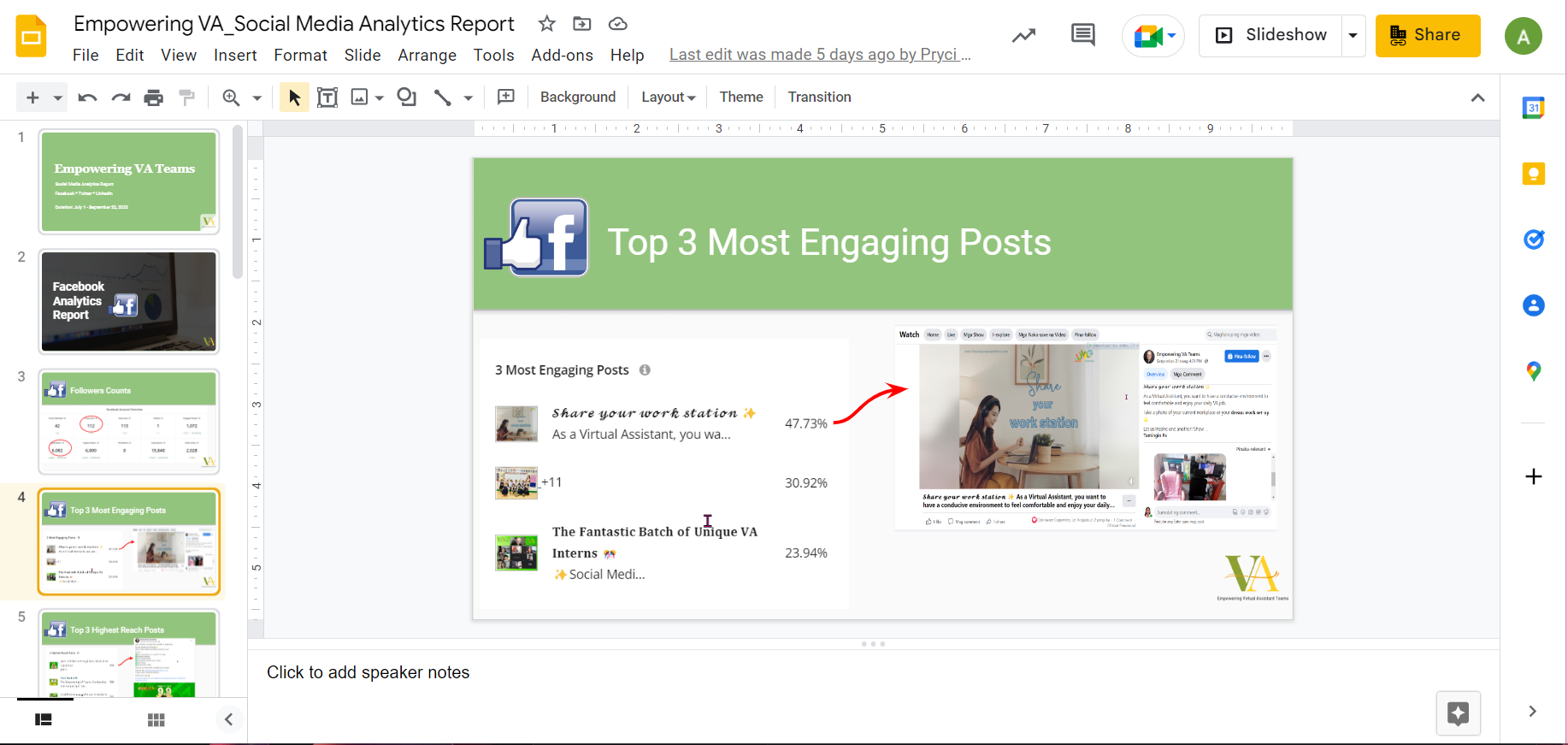Expand the Slideshow options arrow
Viewport: 1568px width, 745px height.
[1353, 35]
